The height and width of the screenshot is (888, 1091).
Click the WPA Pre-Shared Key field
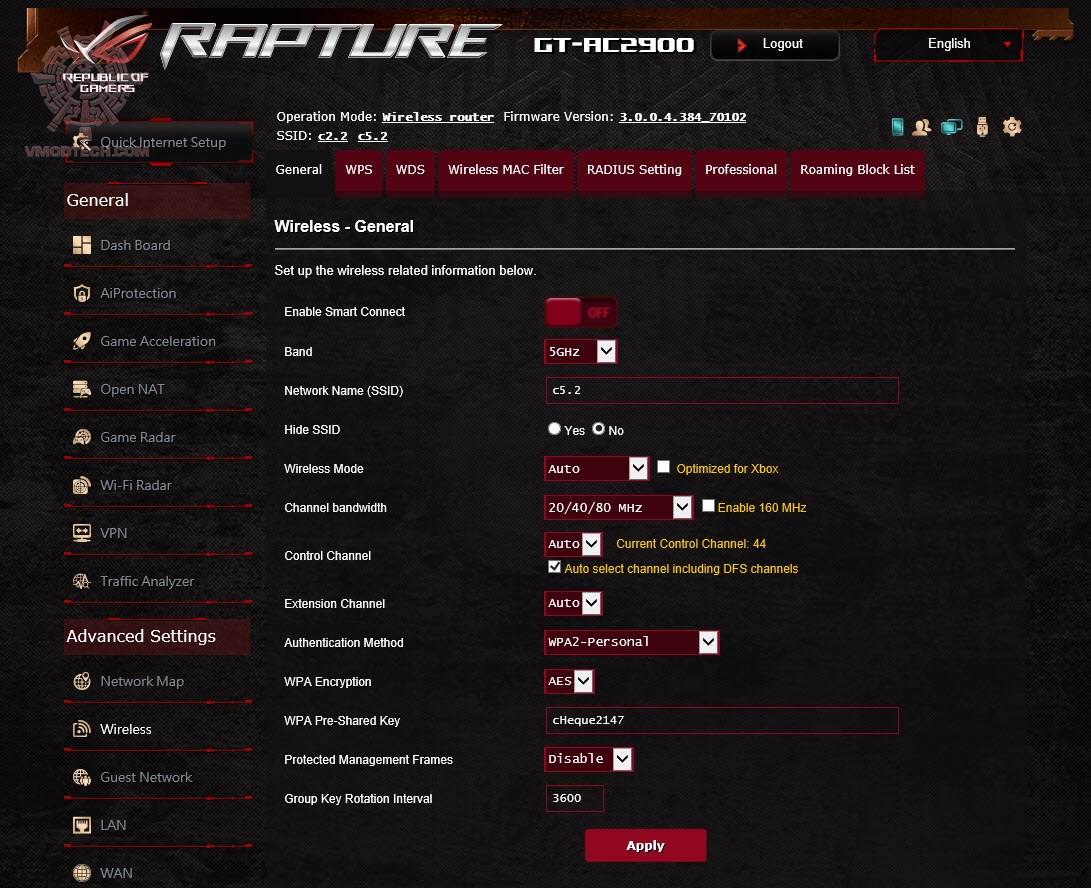(722, 720)
